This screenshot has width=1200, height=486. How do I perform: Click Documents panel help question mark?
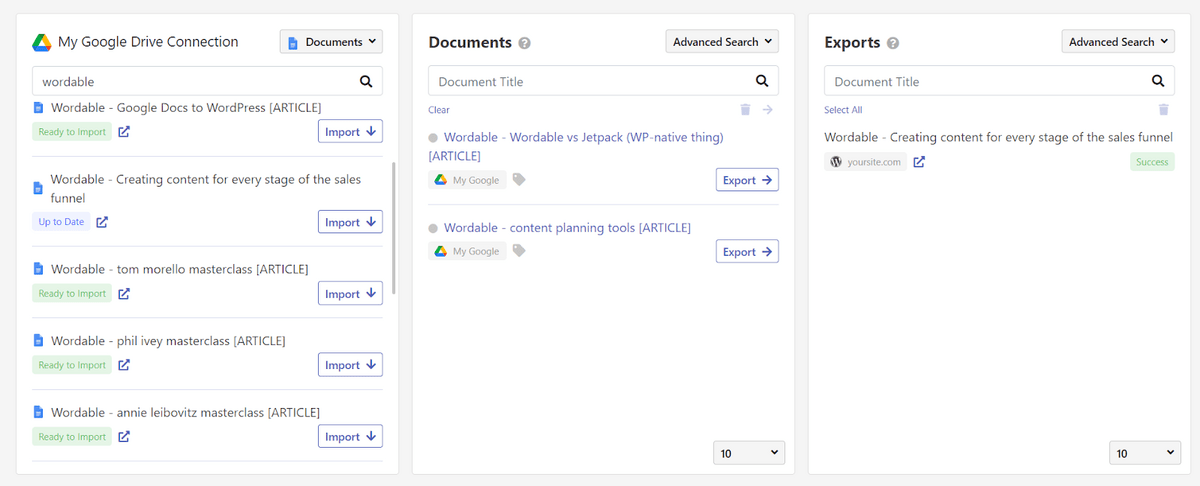(x=525, y=43)
